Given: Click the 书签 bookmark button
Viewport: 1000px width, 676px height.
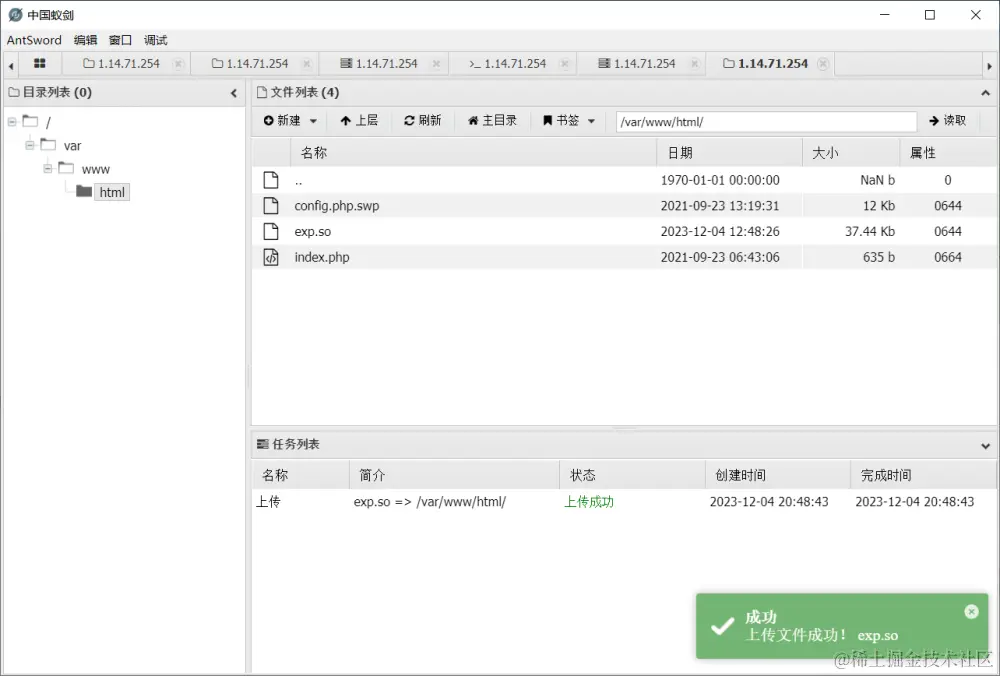Looking at the screenshot, I should click(x=561, y=121).
